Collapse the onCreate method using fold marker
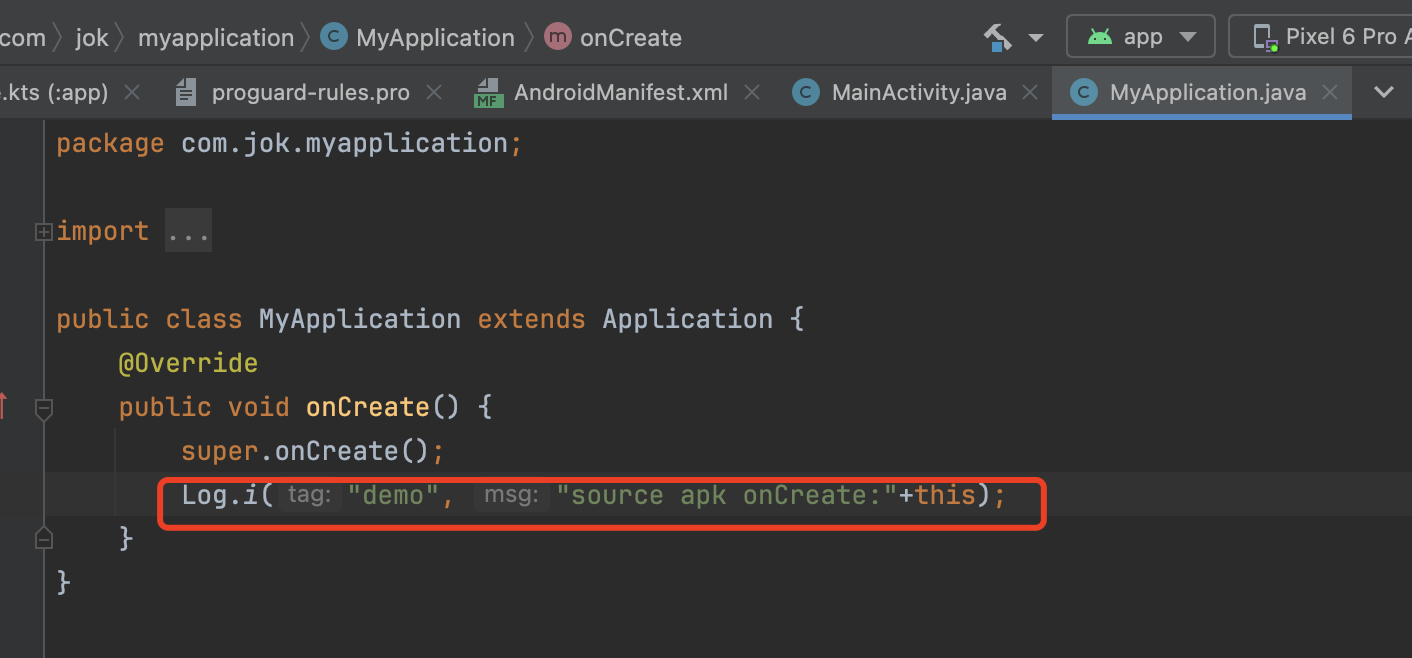The width and height of the screenshot is (1412, 658). pos(43,408)
